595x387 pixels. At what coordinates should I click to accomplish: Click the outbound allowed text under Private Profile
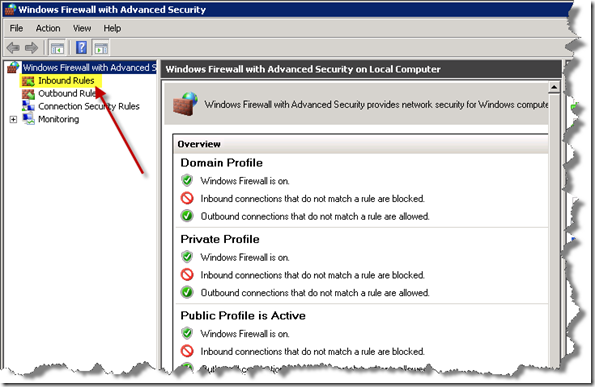tap(315, 293)
